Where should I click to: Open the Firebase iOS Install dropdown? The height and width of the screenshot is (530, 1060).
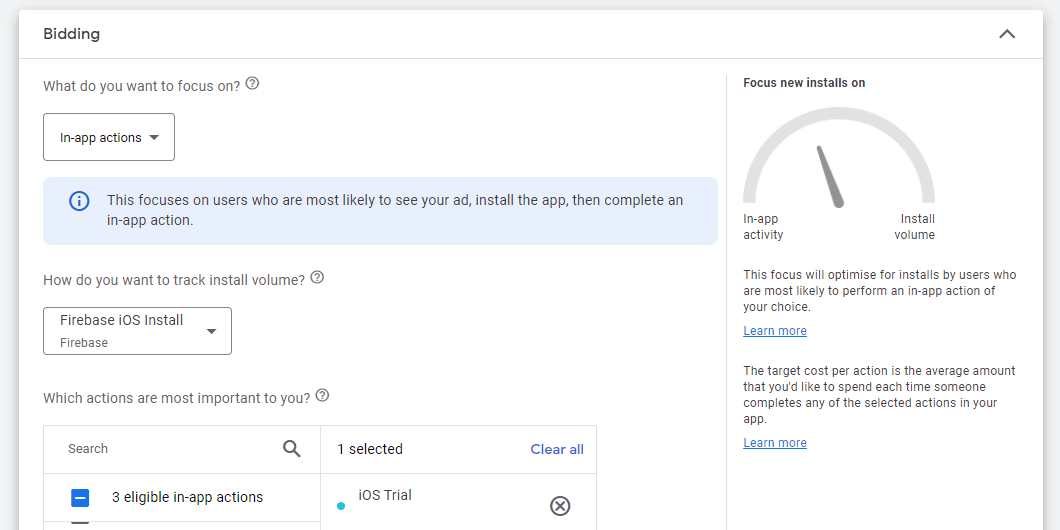point(137,331)
